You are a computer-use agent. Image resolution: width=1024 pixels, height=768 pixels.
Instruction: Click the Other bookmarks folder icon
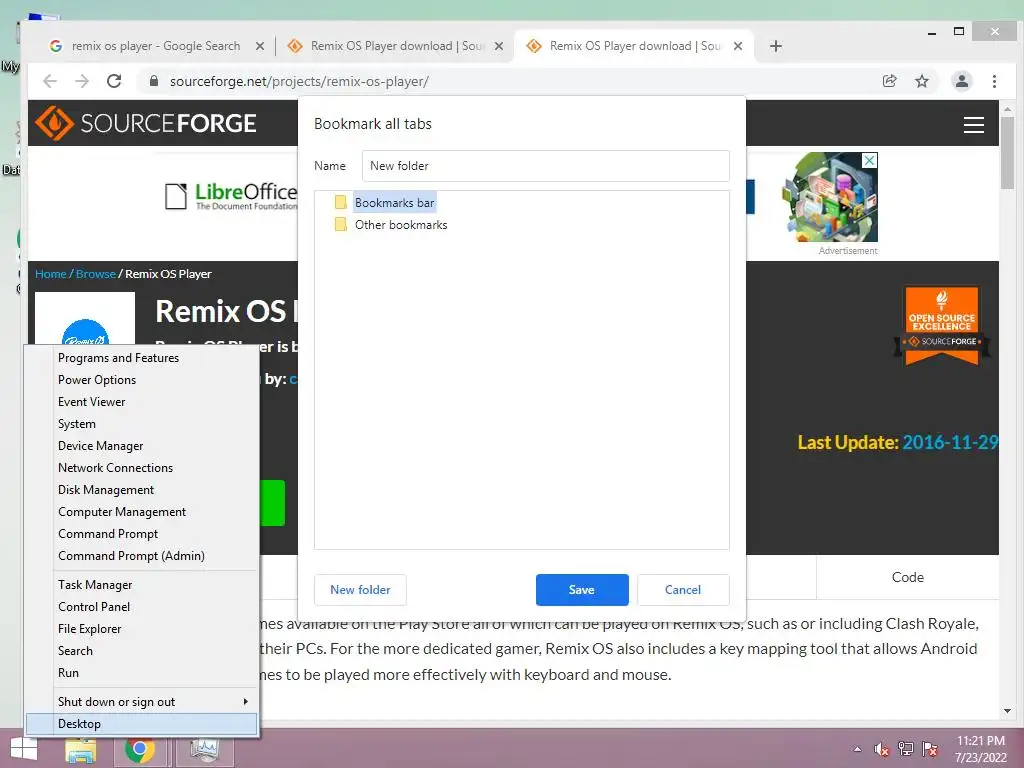340,225
